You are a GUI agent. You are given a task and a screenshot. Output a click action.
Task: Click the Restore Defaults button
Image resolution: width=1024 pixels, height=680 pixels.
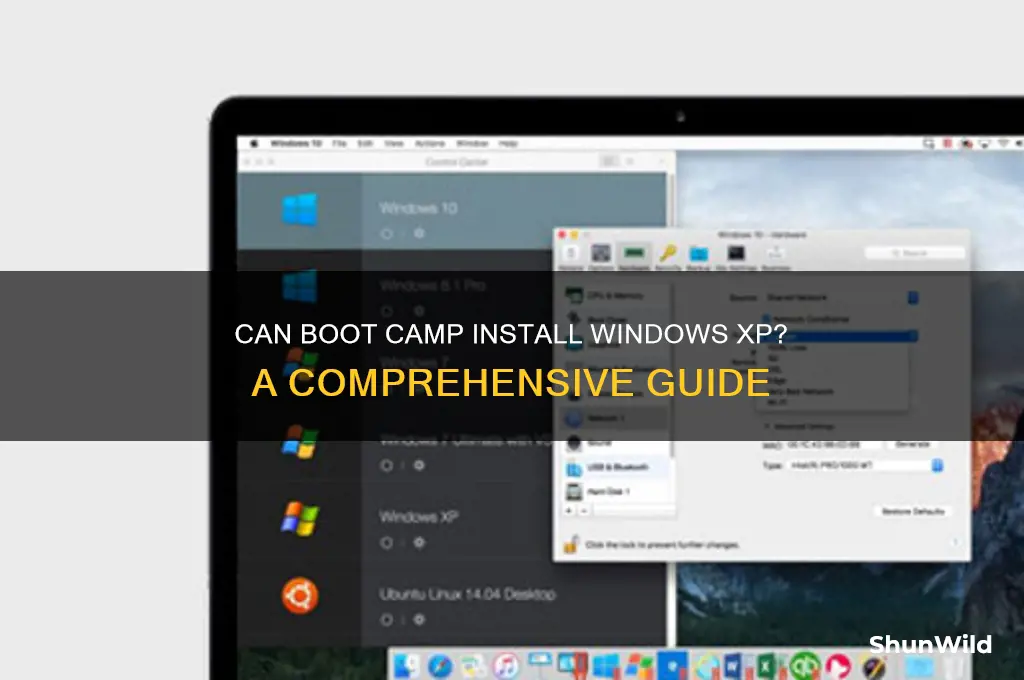913,511
